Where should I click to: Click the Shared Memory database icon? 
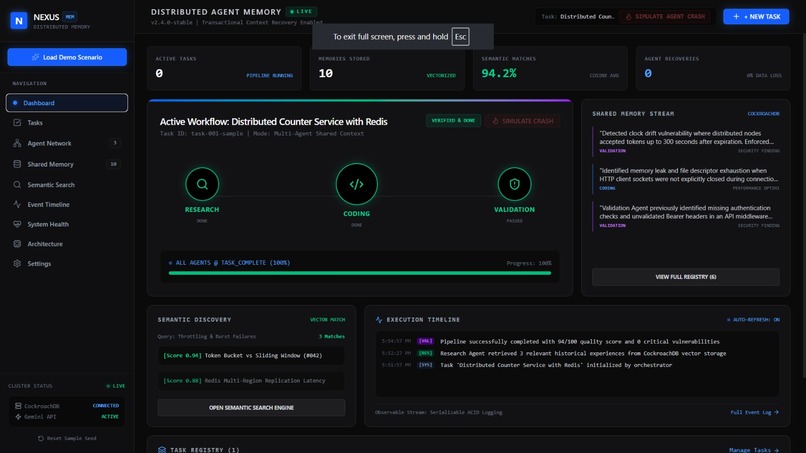point(17,164)
